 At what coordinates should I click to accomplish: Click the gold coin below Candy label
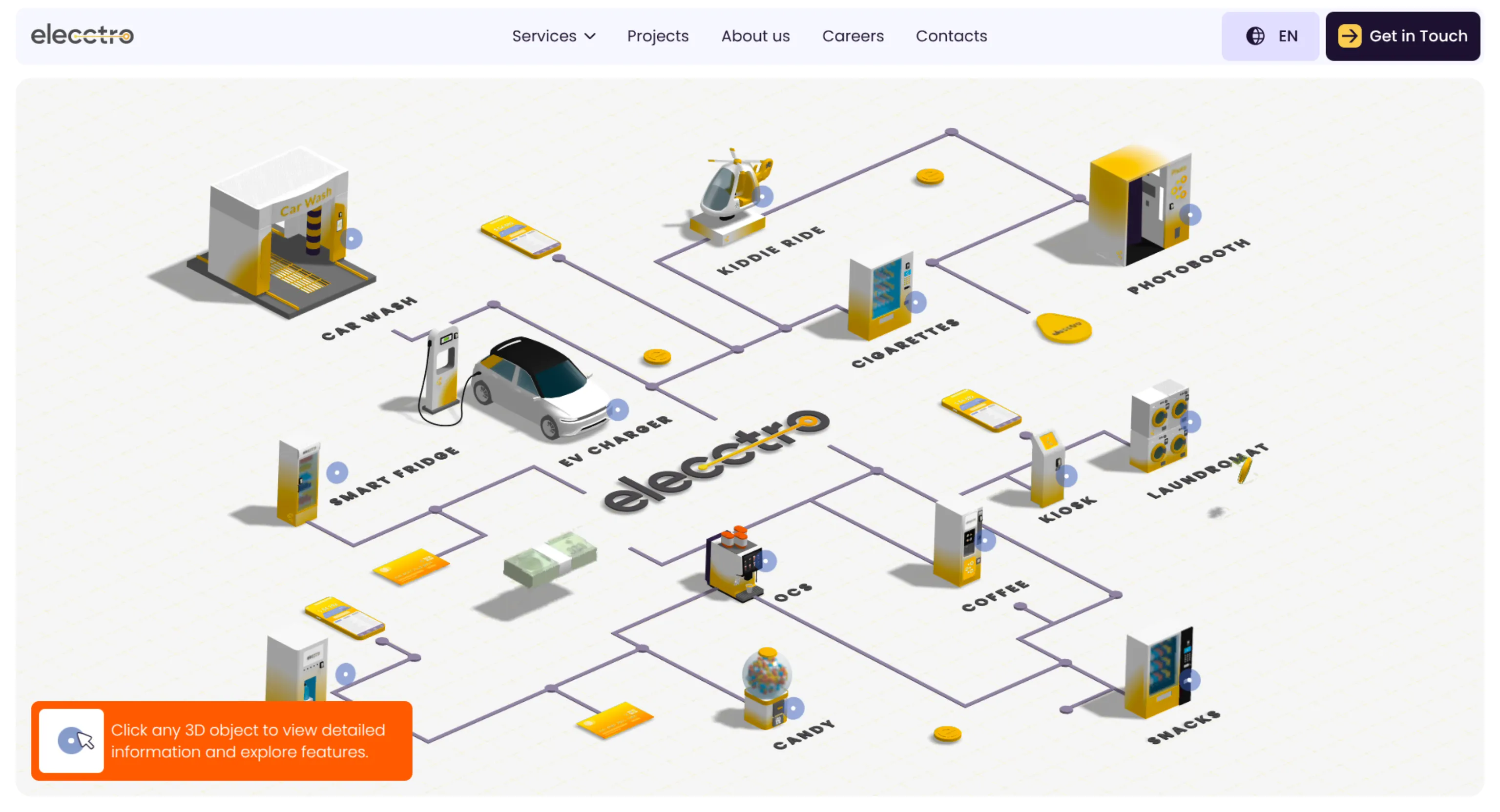pos(947,734)
